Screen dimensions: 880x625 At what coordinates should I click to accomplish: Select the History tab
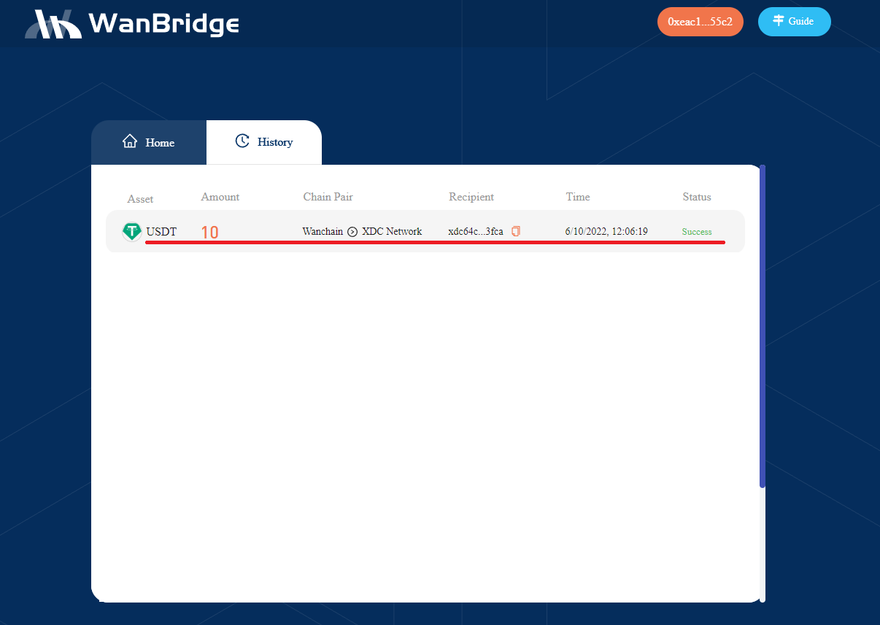(264, 142)
